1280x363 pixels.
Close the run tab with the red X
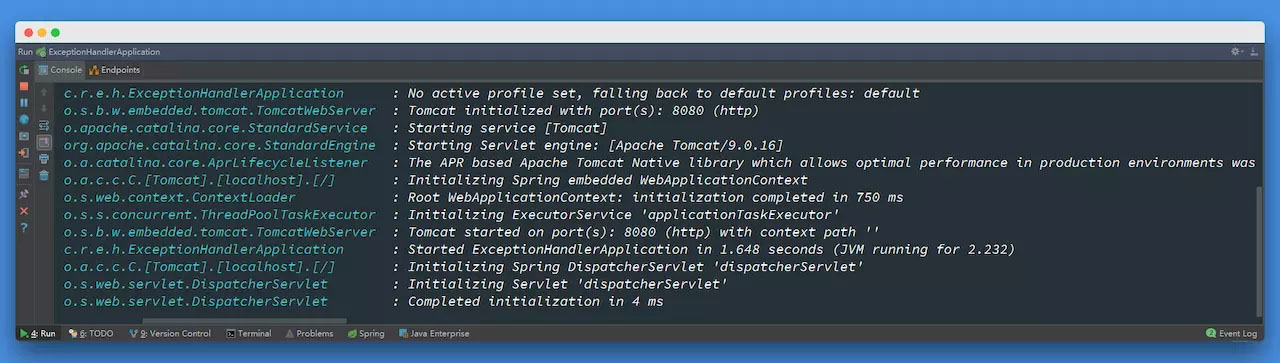pyautogui.click(x=24, y=211)
